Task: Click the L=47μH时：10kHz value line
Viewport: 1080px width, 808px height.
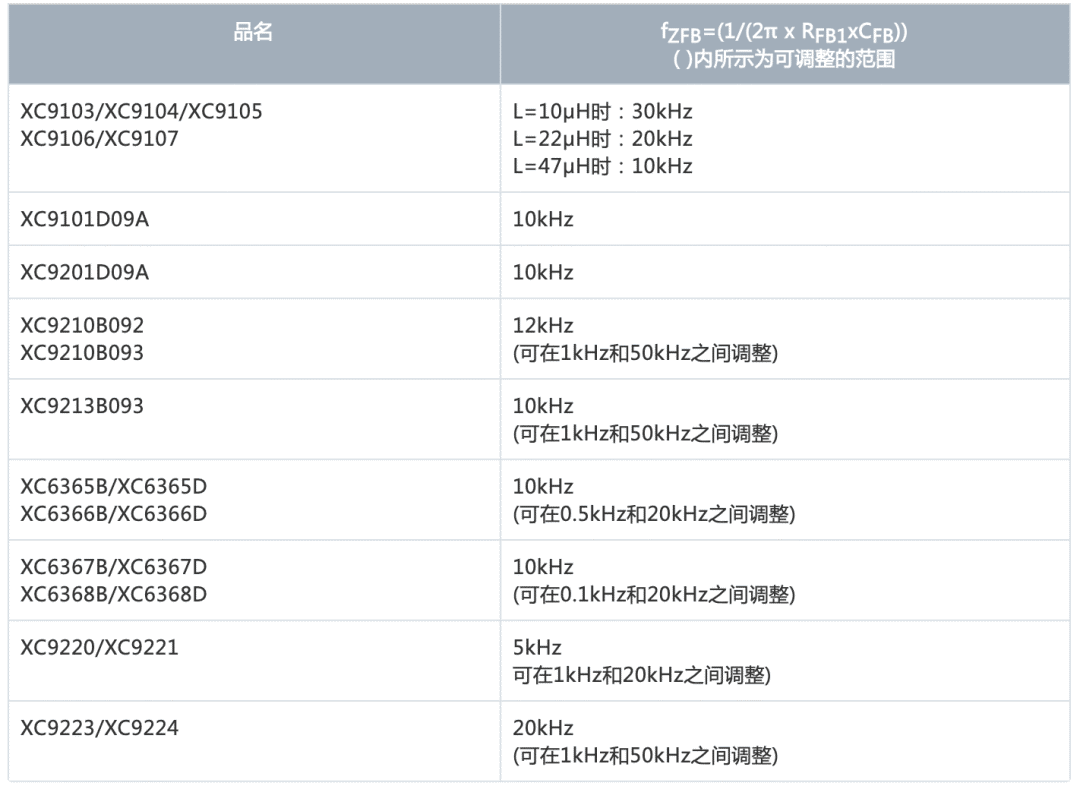Action: pyautogui.click(x=603, y=166)
